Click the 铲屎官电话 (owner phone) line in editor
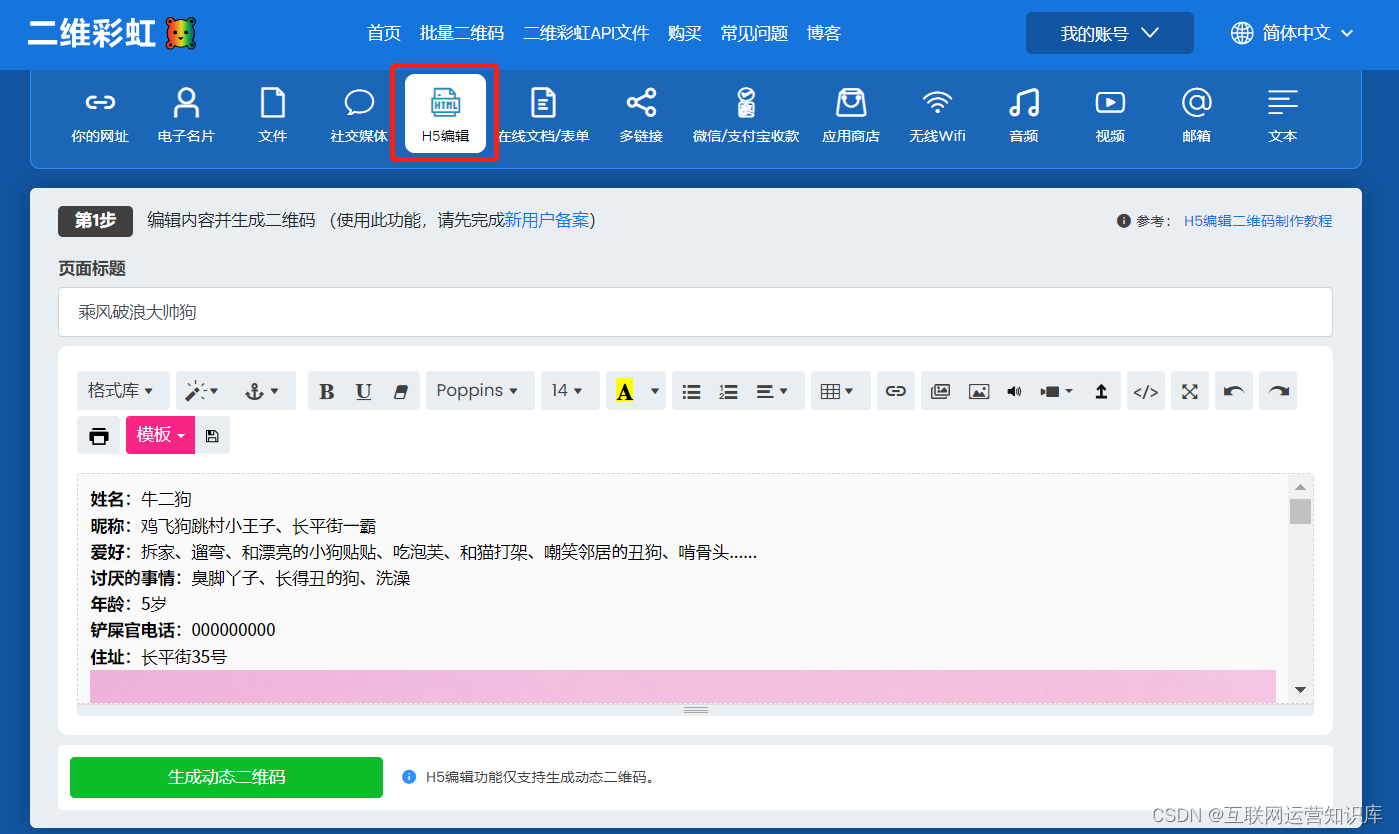 (183, 630)
